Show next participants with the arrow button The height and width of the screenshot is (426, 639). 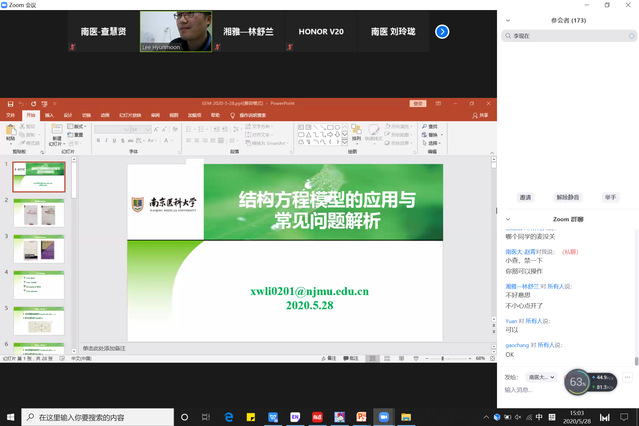pyautogui.click(x=442, y=32)
